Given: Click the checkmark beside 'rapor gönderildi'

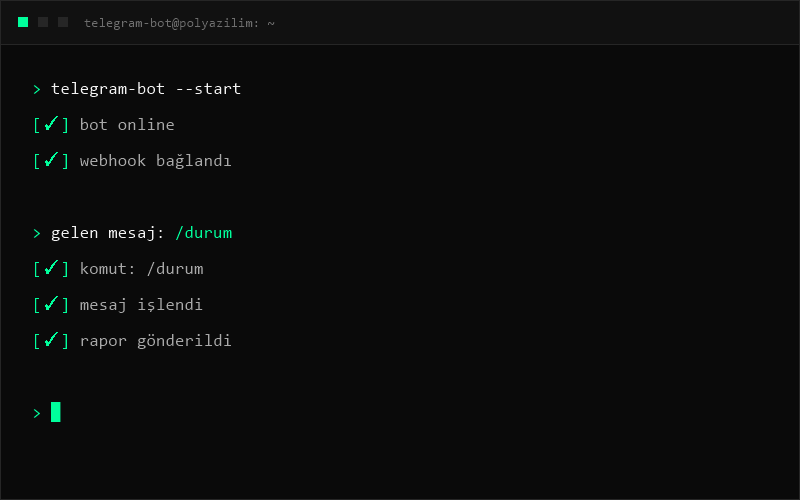Looking at the screenshot, I should click(x=51, y=340).
